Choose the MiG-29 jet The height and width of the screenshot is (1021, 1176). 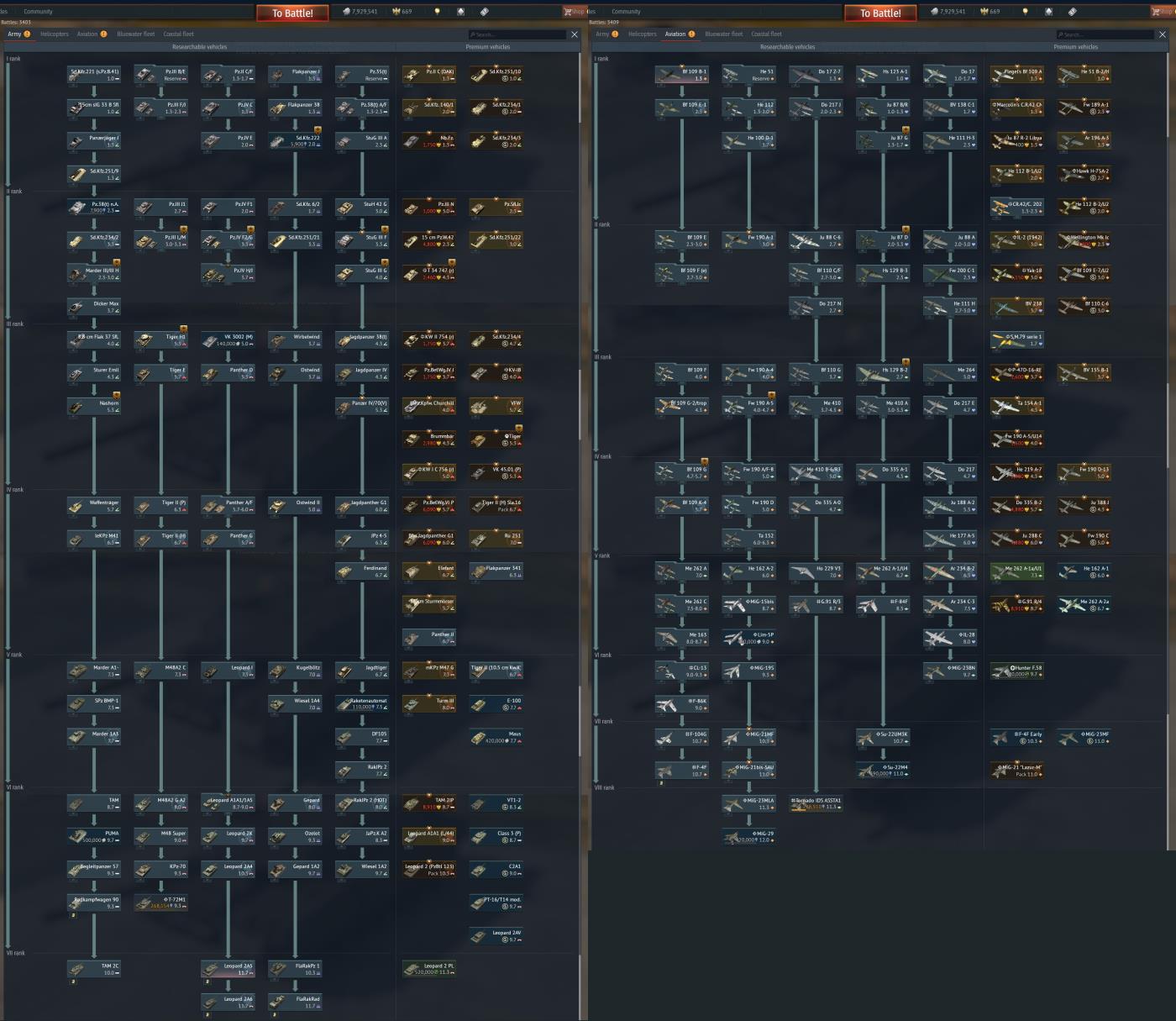748,836
